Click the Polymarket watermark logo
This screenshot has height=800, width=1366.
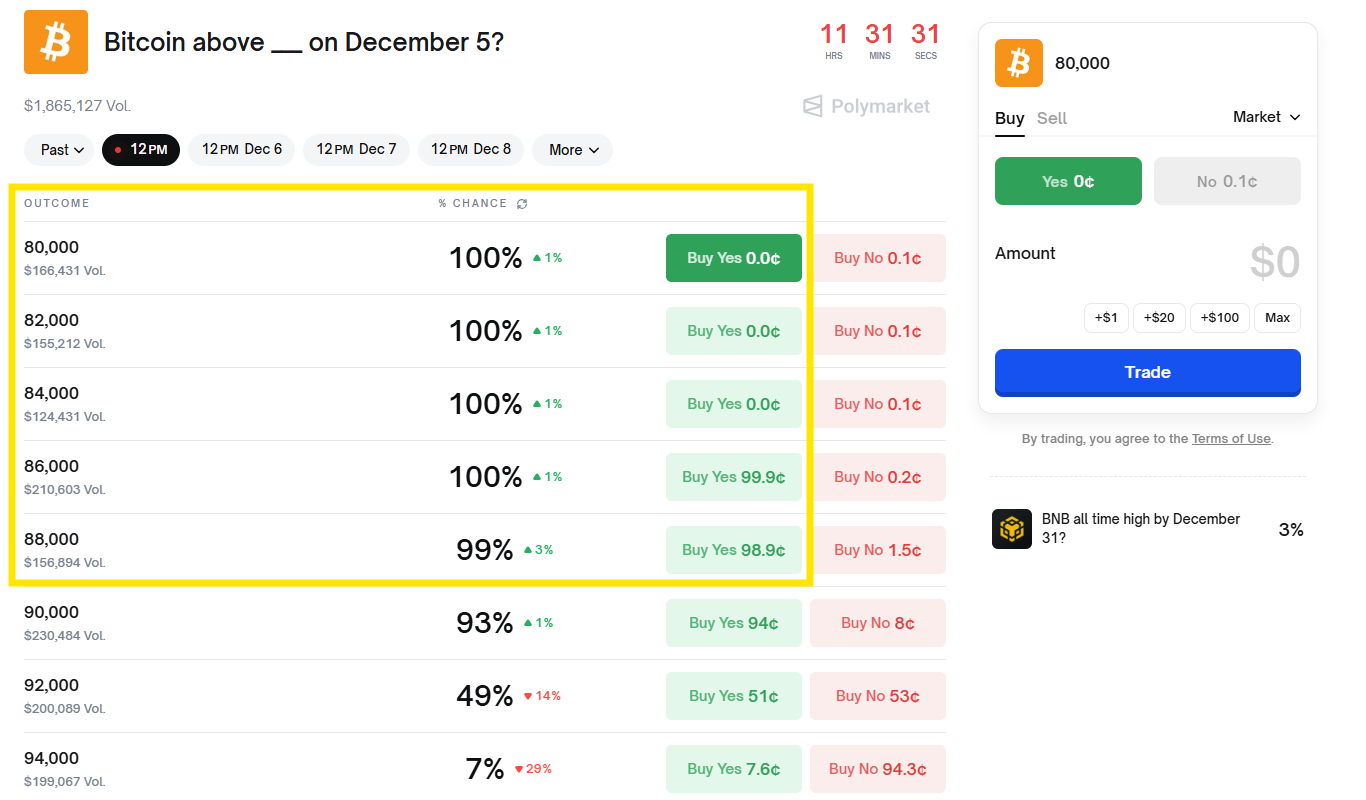tap(866, 106)
